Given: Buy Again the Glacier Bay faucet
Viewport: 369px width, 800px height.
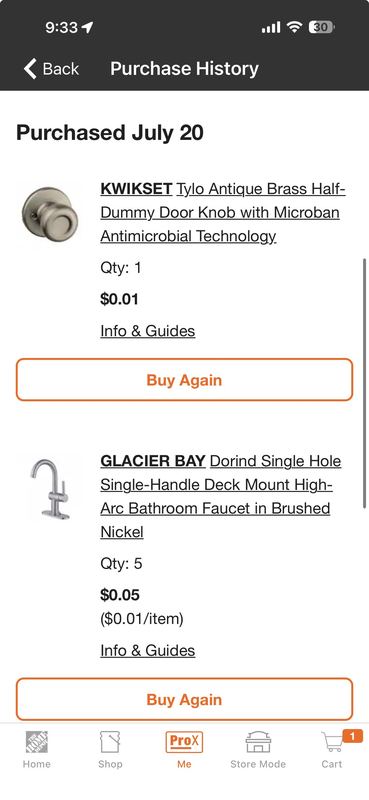Looking at the screenshot, I should (x=184, y=699).
